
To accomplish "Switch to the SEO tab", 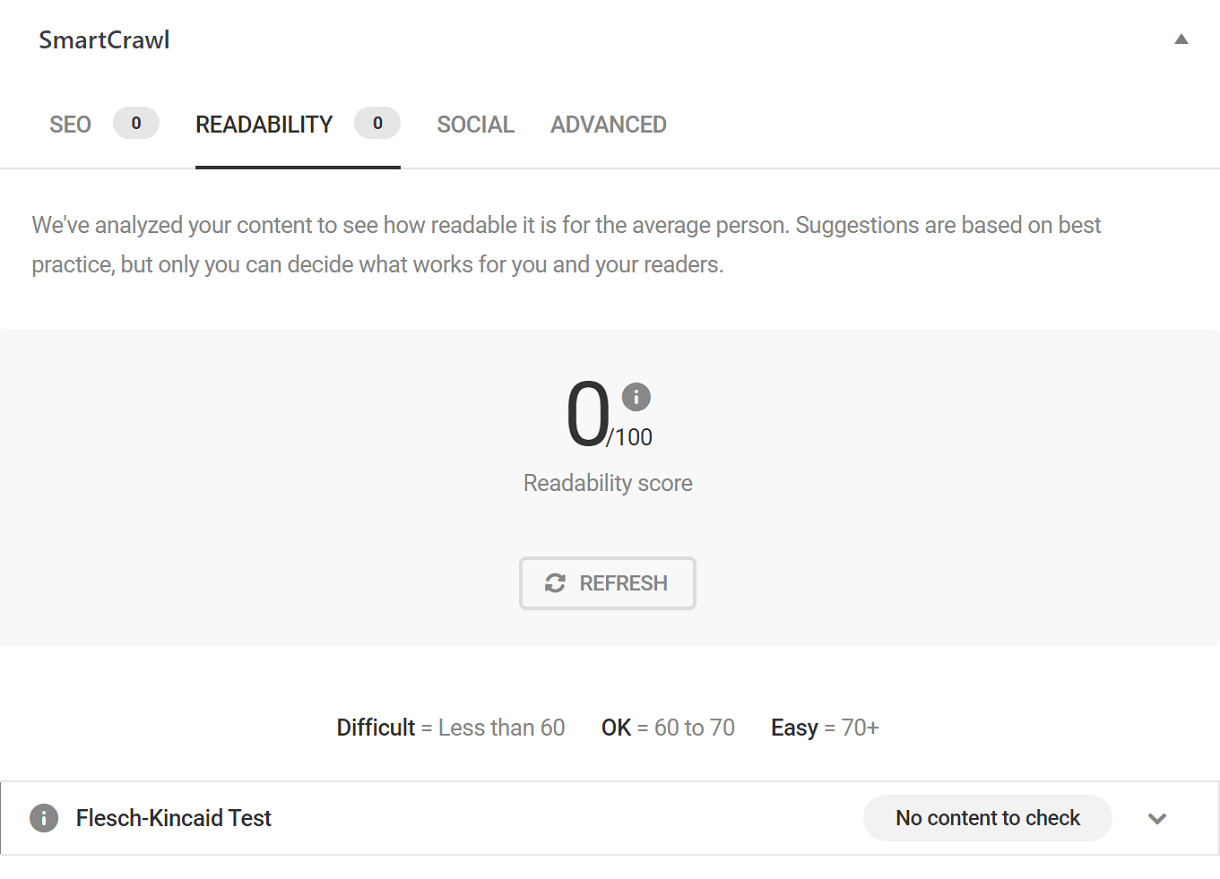I will 70,125.
